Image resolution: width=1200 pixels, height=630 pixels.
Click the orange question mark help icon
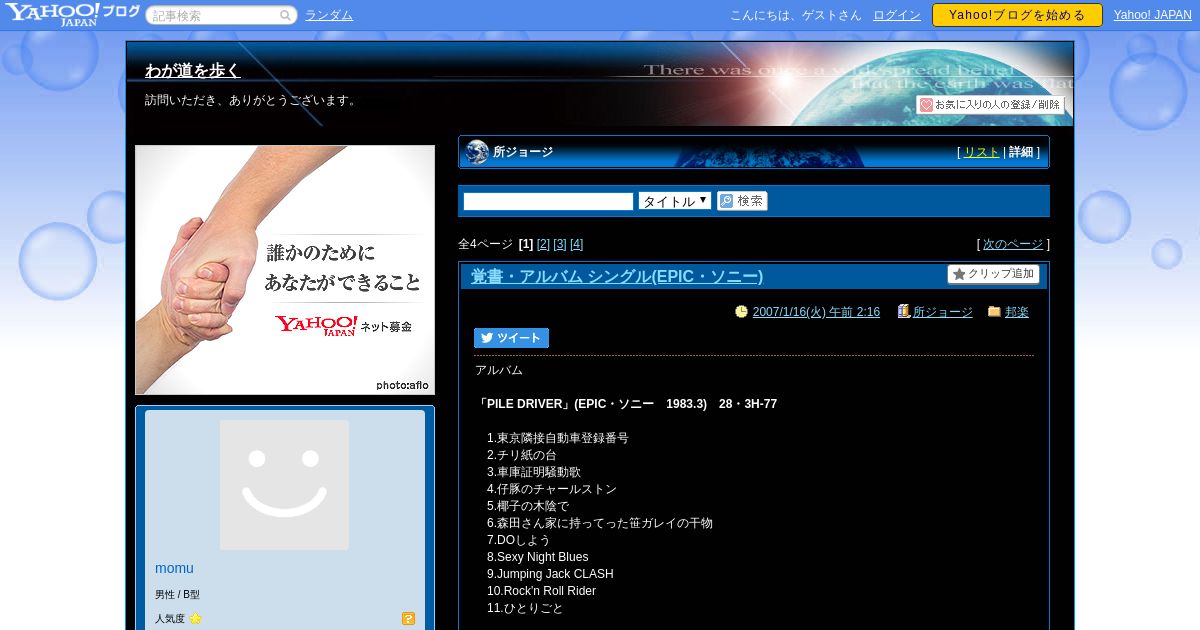click(408, 619)
